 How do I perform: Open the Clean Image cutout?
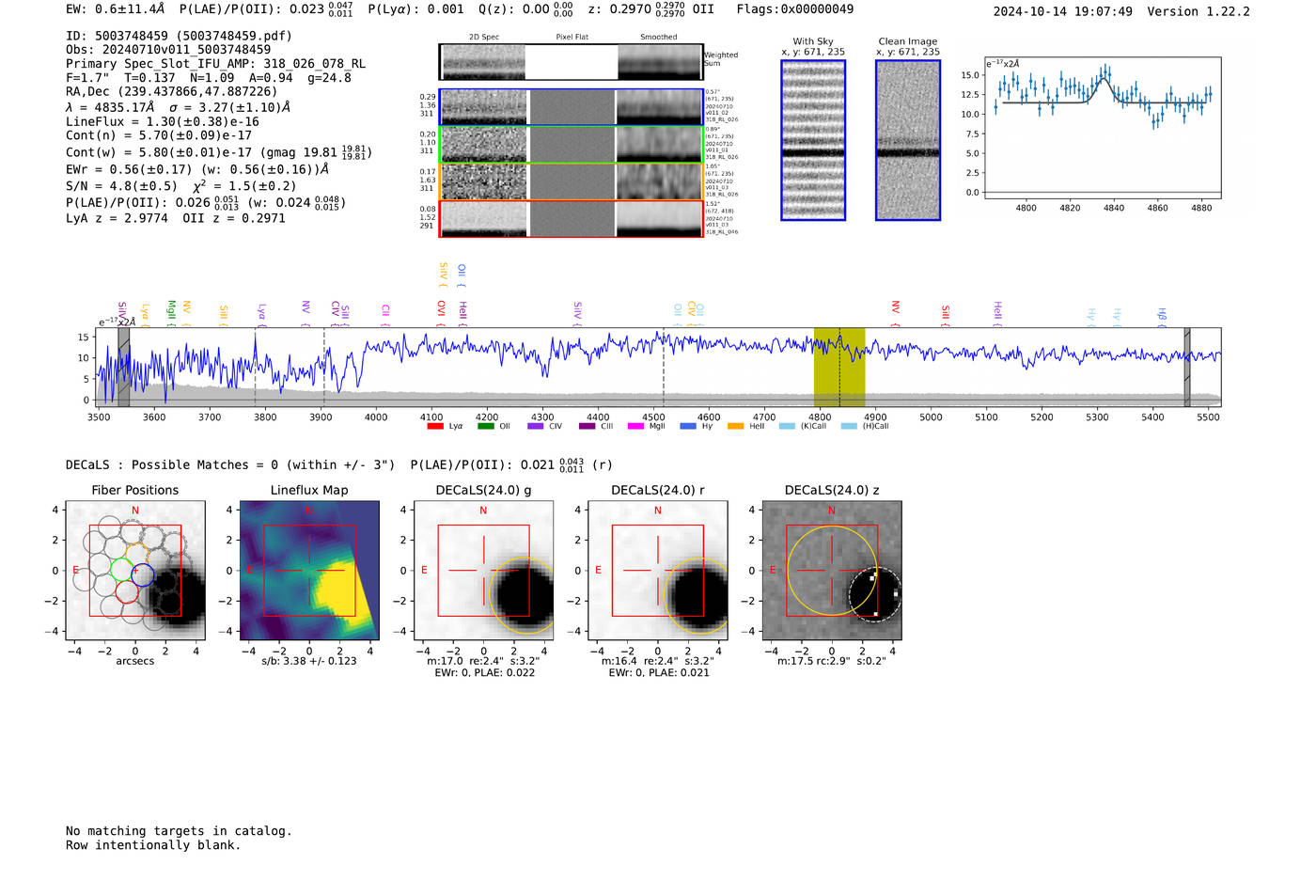point(908,140)
